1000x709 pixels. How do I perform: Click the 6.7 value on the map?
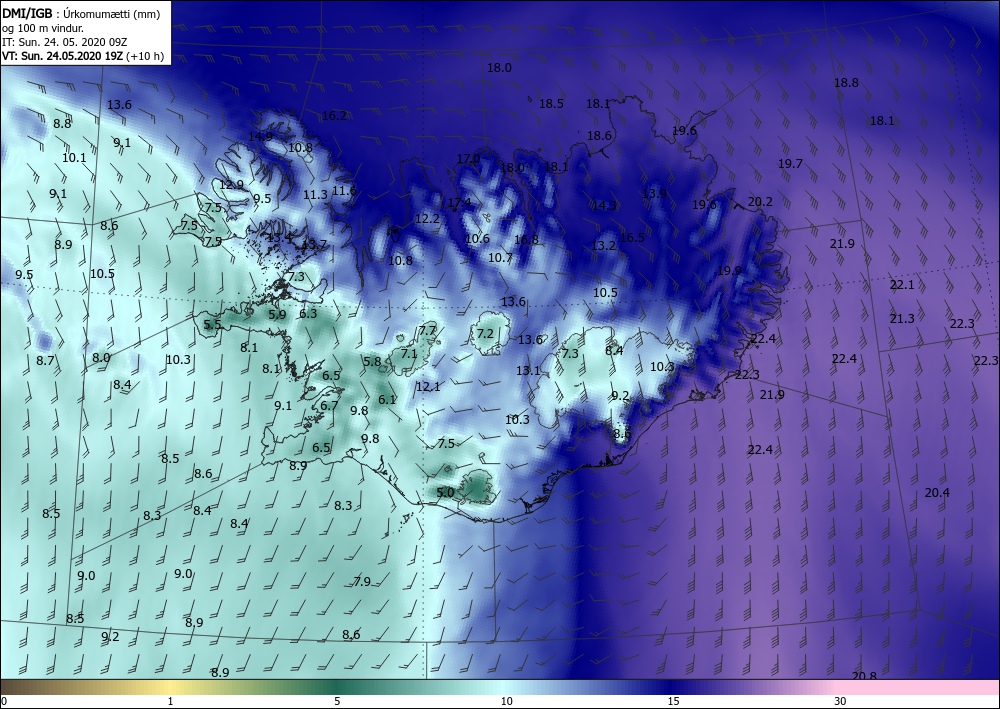(x=329, y=406)
